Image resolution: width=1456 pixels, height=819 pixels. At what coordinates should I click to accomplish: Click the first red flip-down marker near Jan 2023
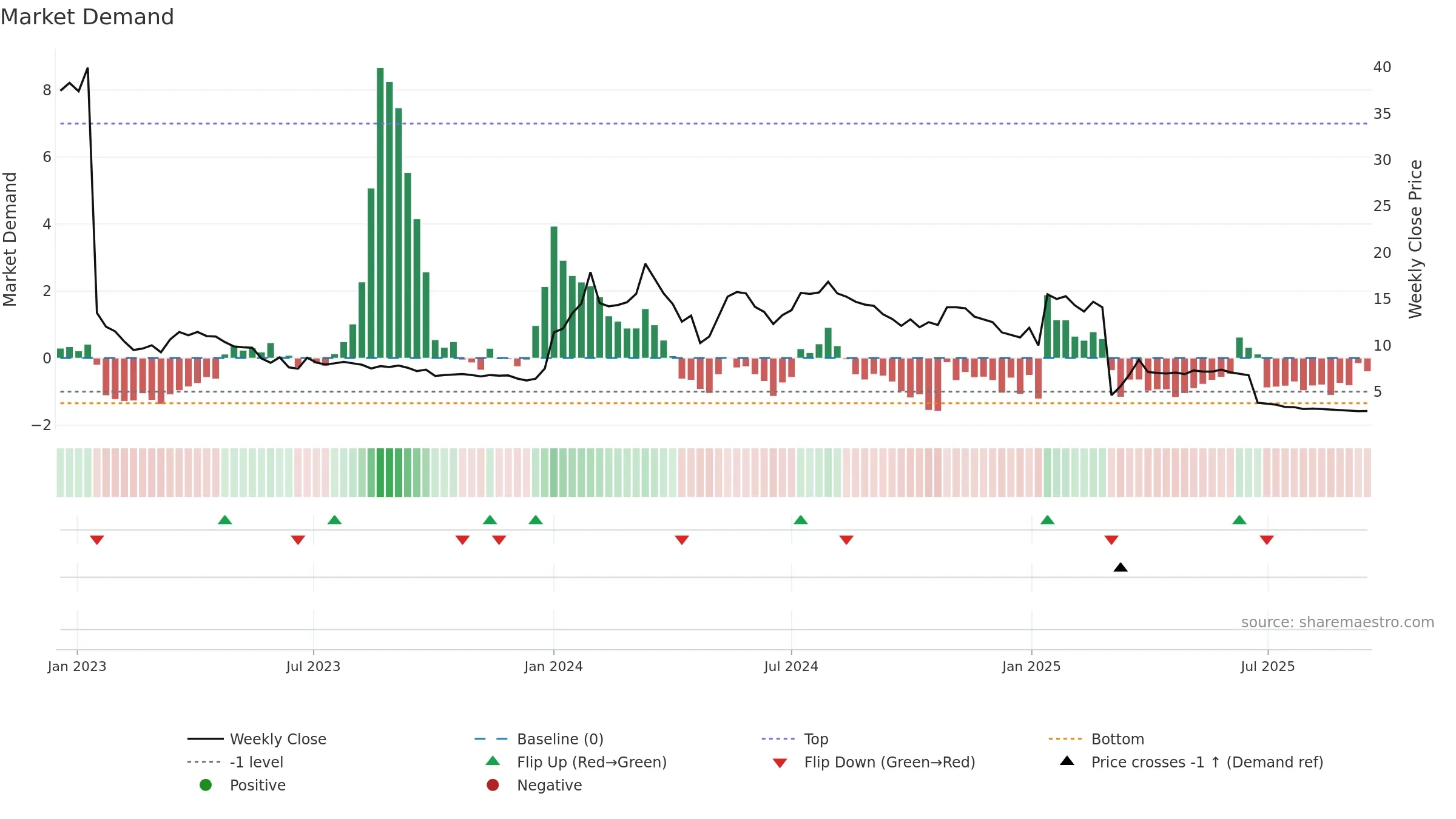97,540
